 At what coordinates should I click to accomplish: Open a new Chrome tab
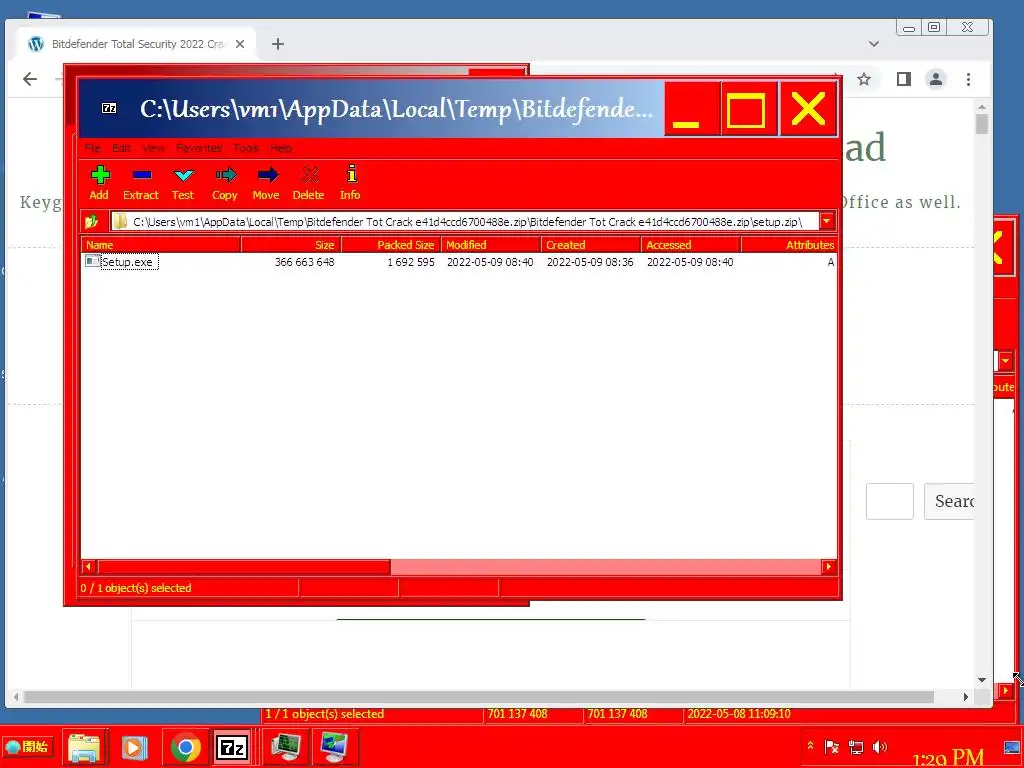pyautogui.click(x=278, y=44)
